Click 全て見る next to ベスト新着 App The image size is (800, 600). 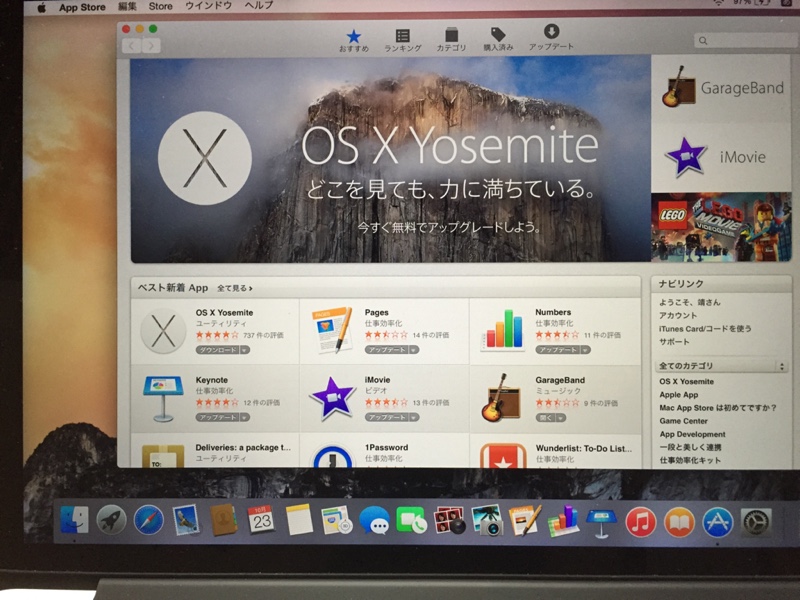click(235, 288)
